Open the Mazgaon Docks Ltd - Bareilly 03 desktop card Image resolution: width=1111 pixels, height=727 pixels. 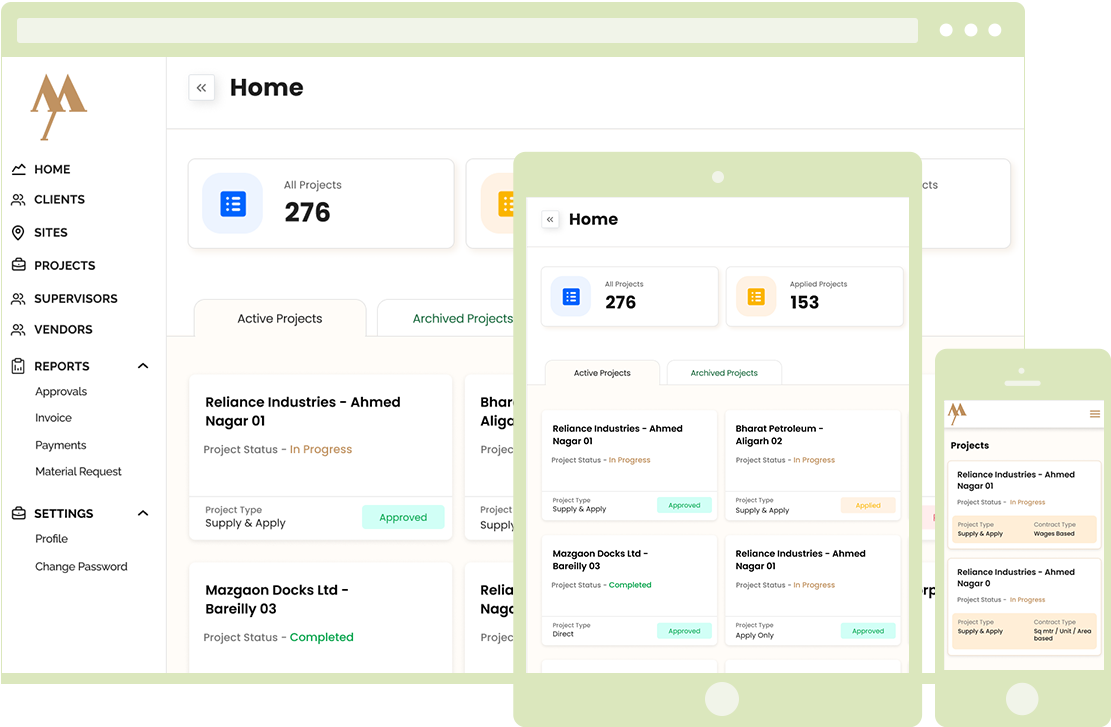click(277, 600)
